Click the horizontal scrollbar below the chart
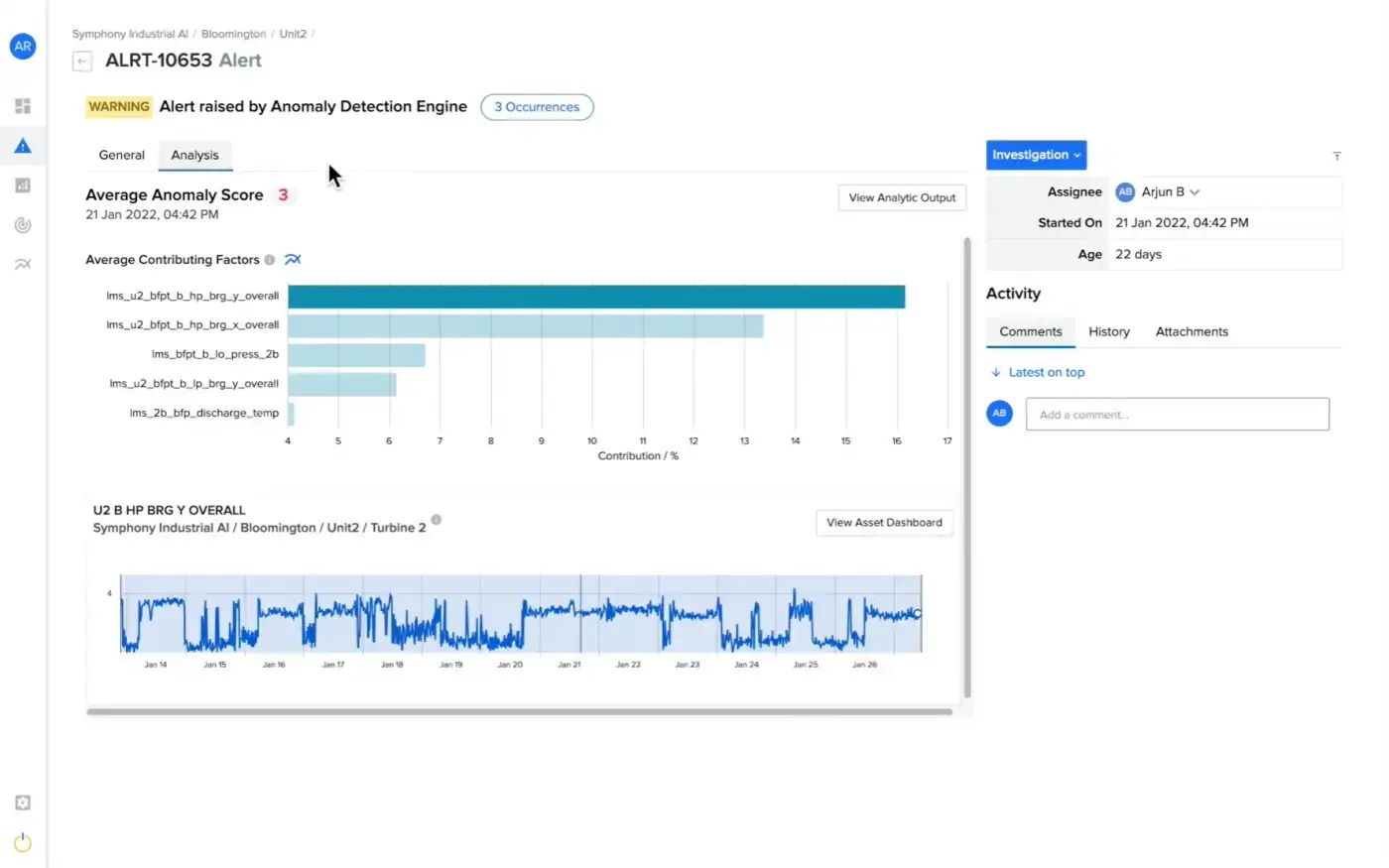 [519, 711]
